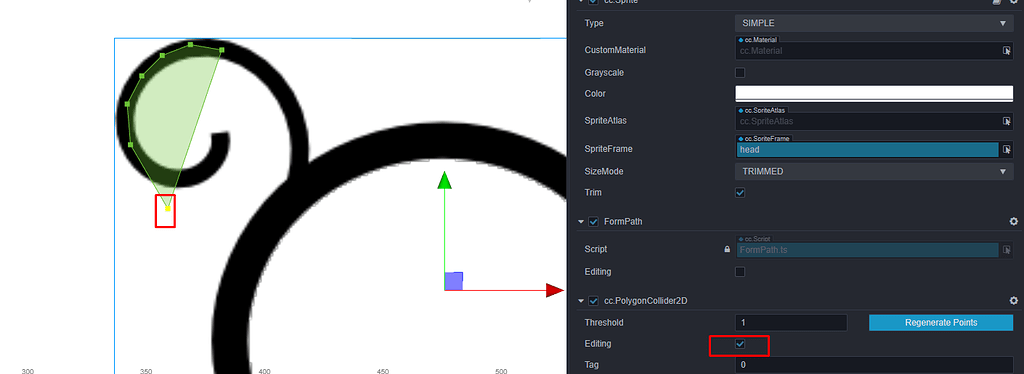The height and width of the screenshot is (374, 1024).
Task: Select the yellow polygon vertex point
Action: click(168, 209)
